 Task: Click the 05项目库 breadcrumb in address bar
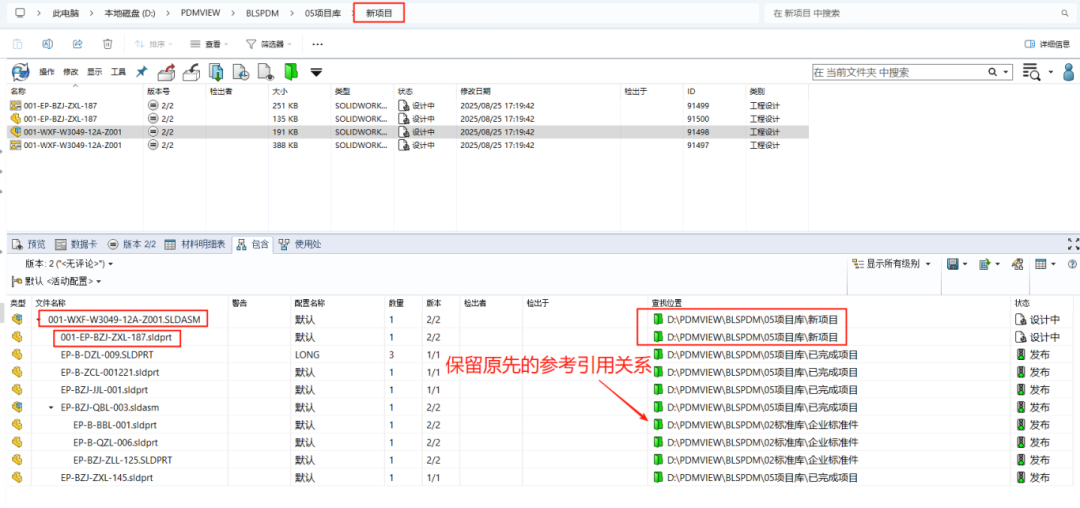click(321, 13)
